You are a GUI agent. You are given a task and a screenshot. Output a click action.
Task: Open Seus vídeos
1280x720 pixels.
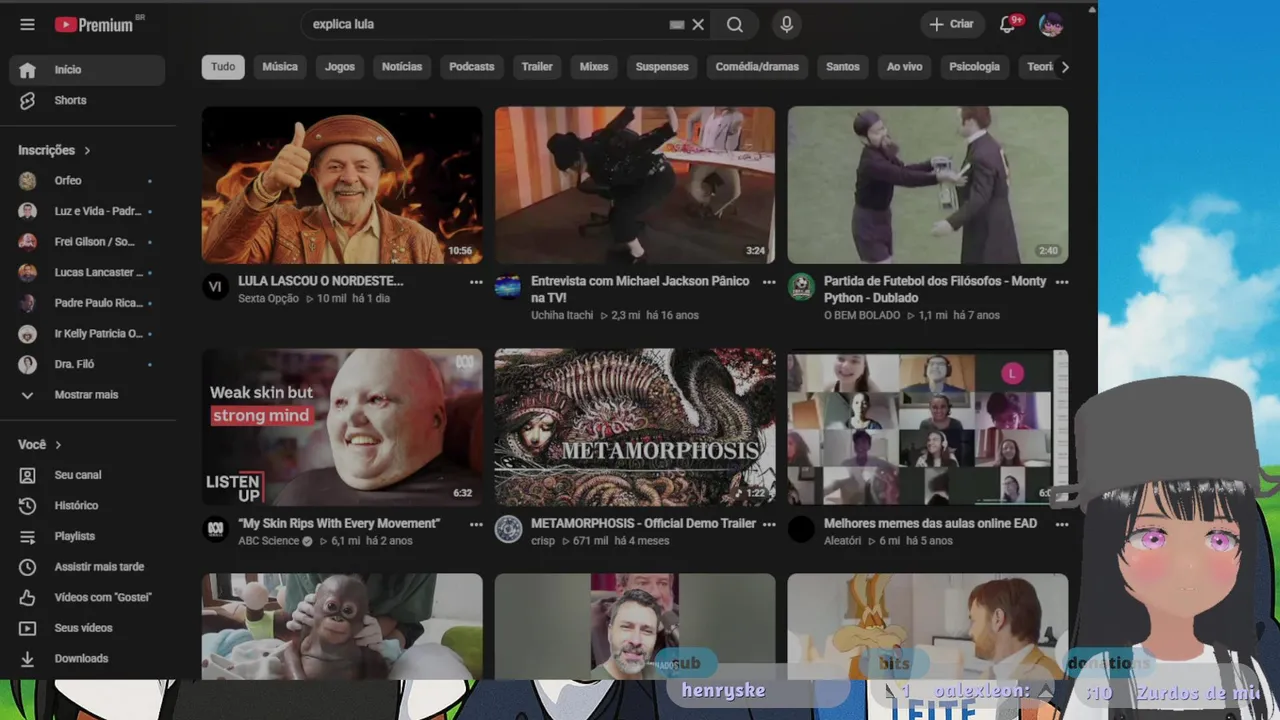pyautogui.click(x=87, y=628)
